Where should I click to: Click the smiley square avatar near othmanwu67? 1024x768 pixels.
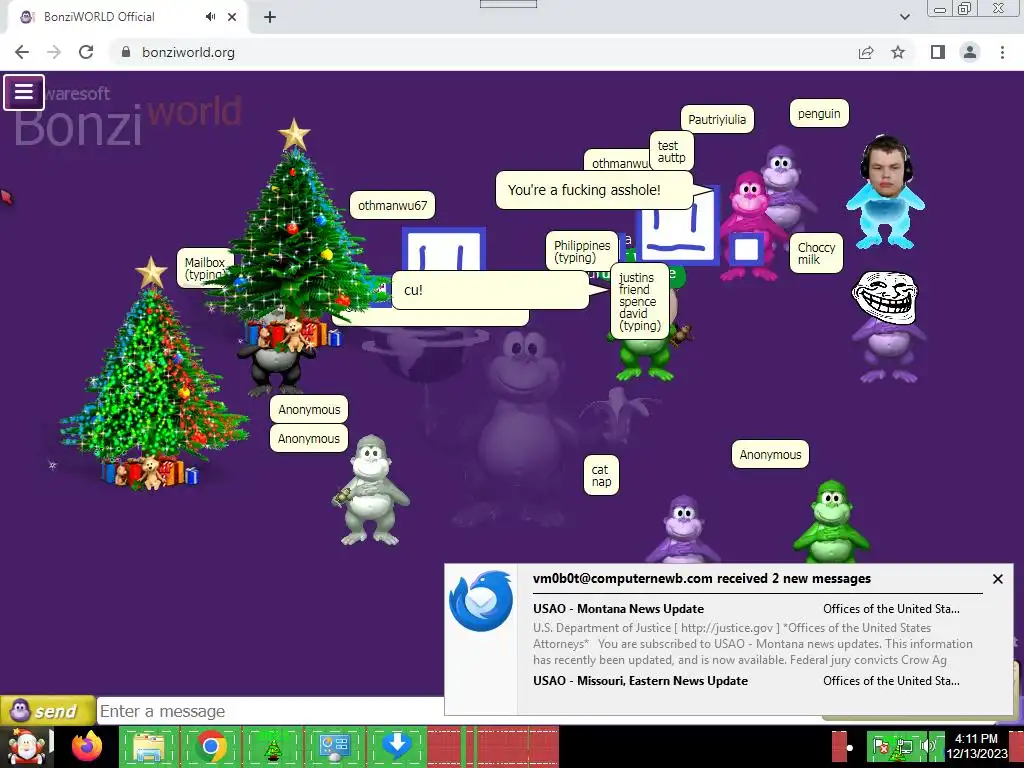[x=444, y=249]
